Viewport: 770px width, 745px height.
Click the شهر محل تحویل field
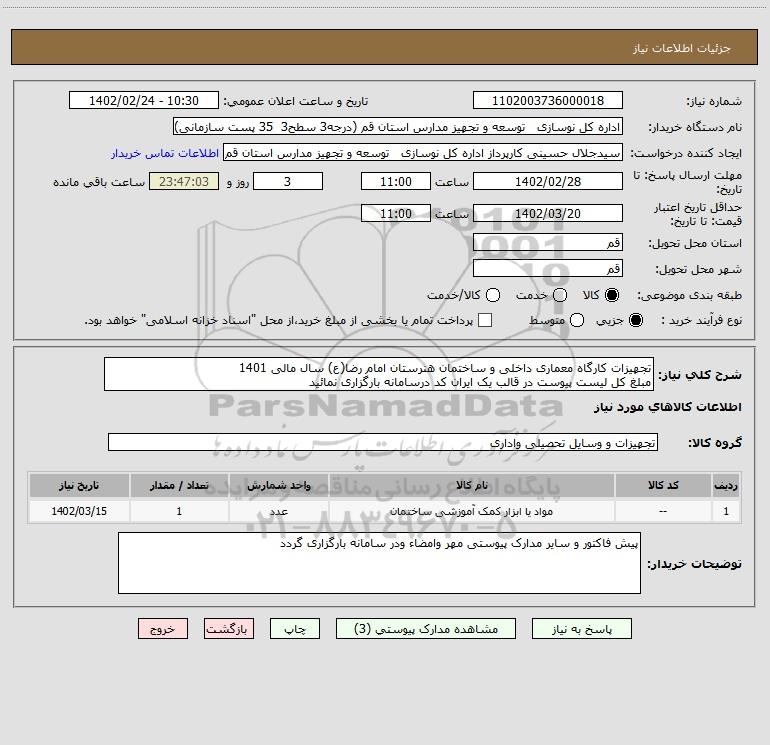tap(548, 268)
